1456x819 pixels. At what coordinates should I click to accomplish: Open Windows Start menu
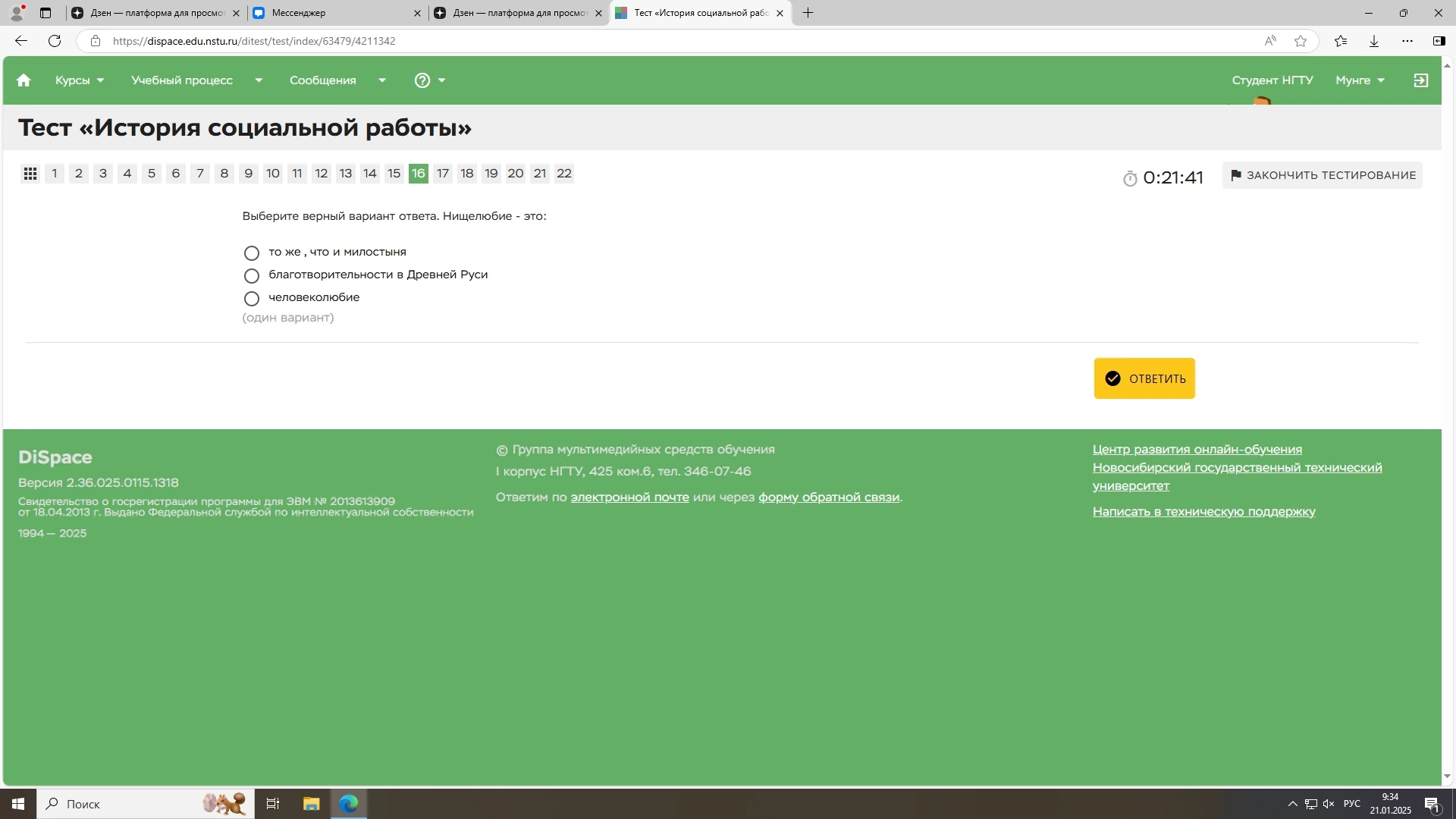(18, 804)
